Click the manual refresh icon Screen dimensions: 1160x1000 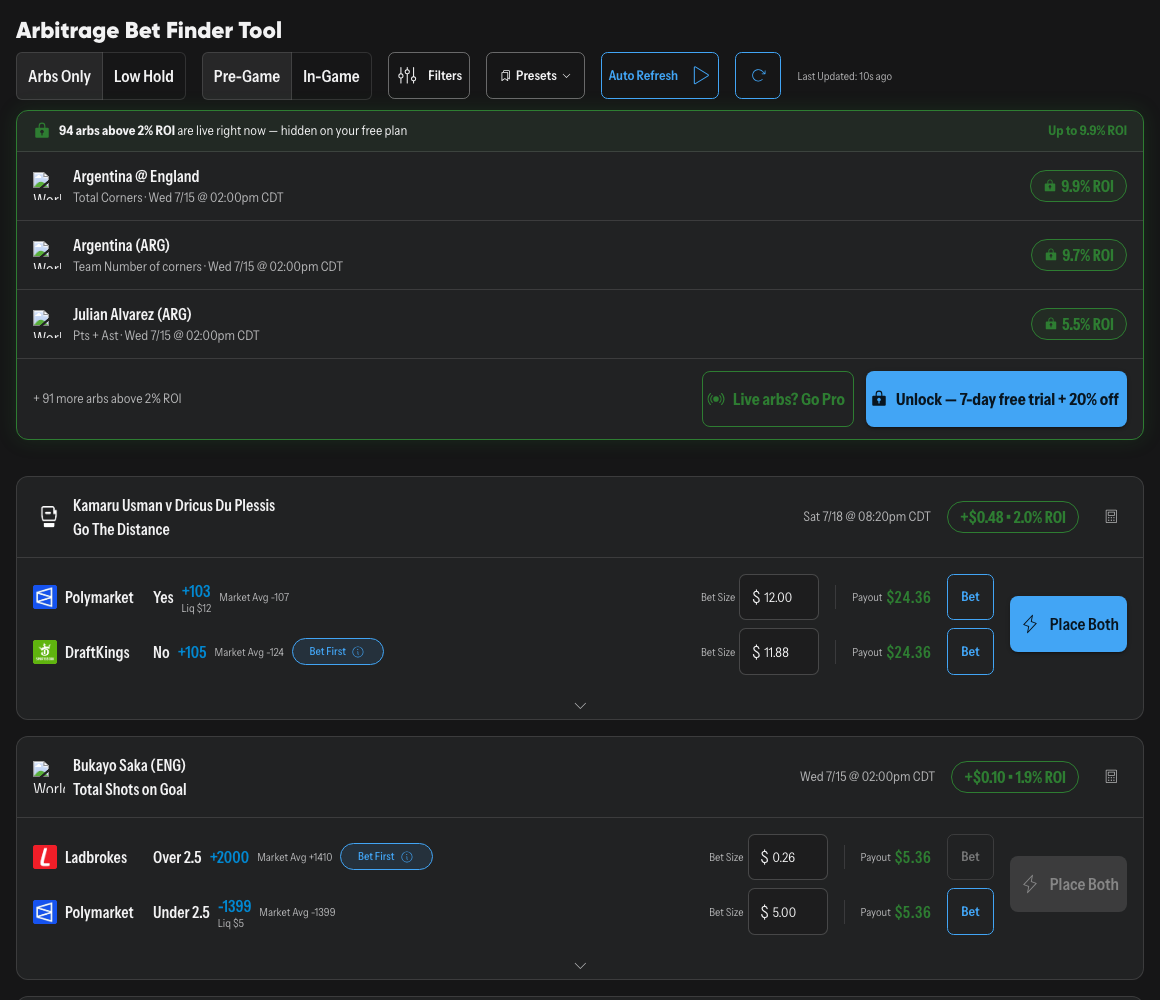coord(758,75)
